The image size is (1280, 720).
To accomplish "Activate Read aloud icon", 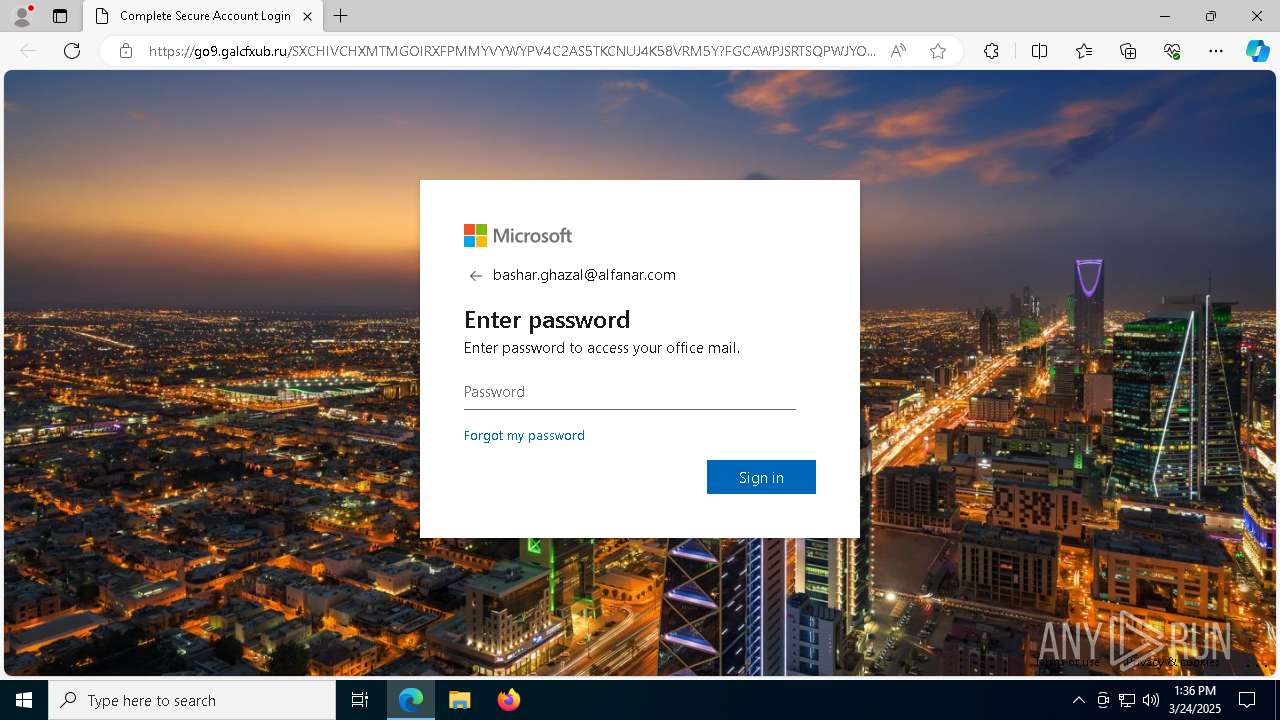I will click(898, 51).
